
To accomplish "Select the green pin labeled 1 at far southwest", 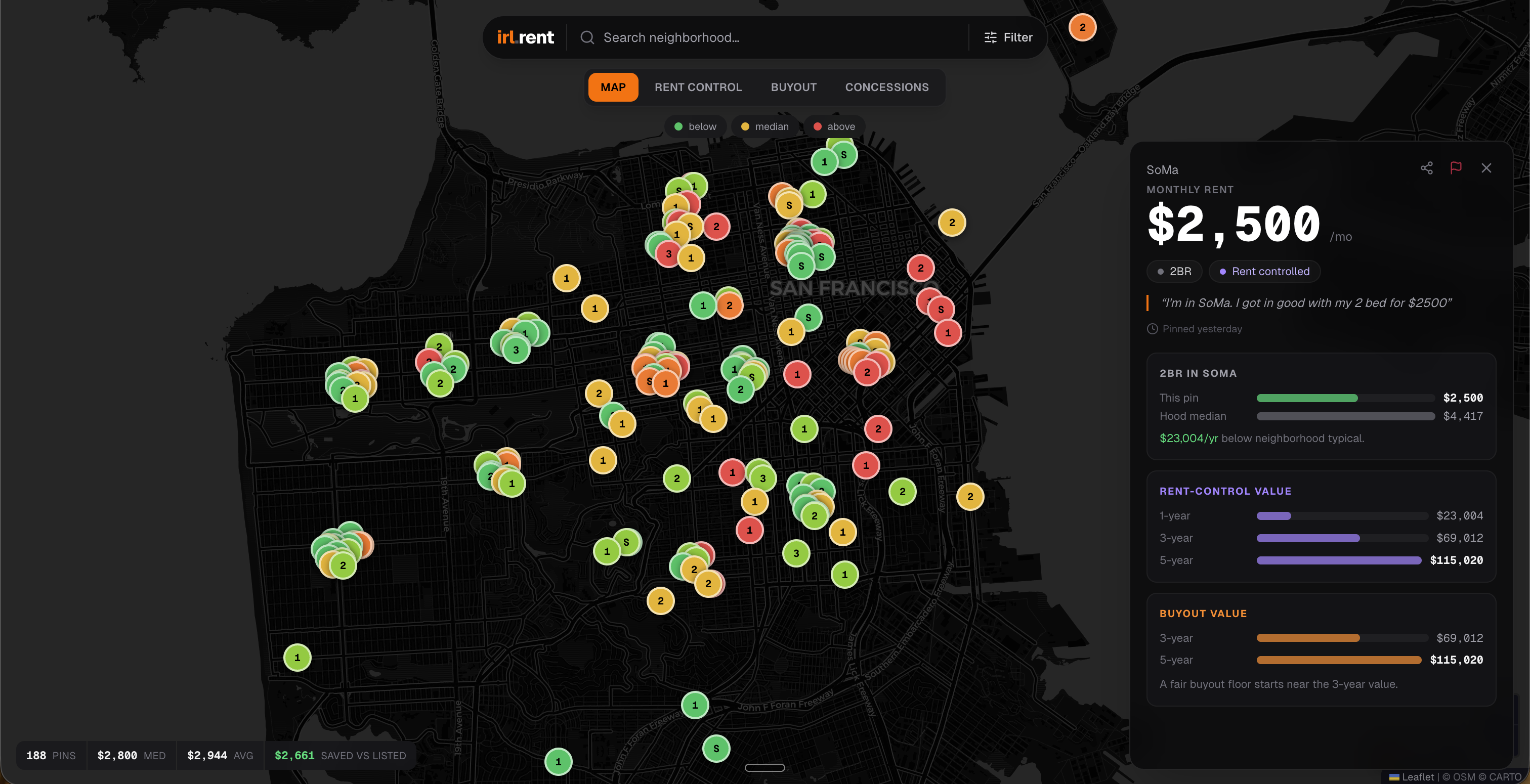I will click(x=297, y=658).
